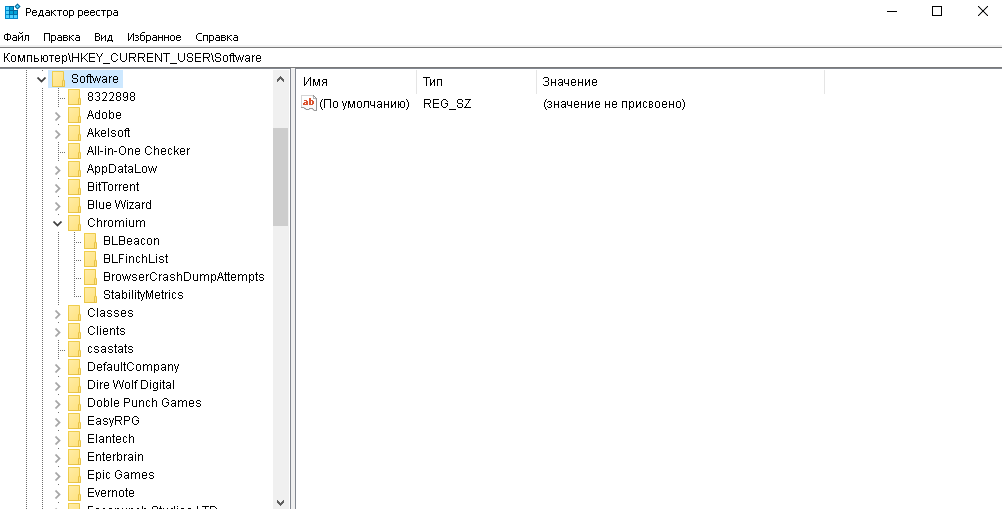Expand the Dire Wolf Digital key

[x=58, y=386]
